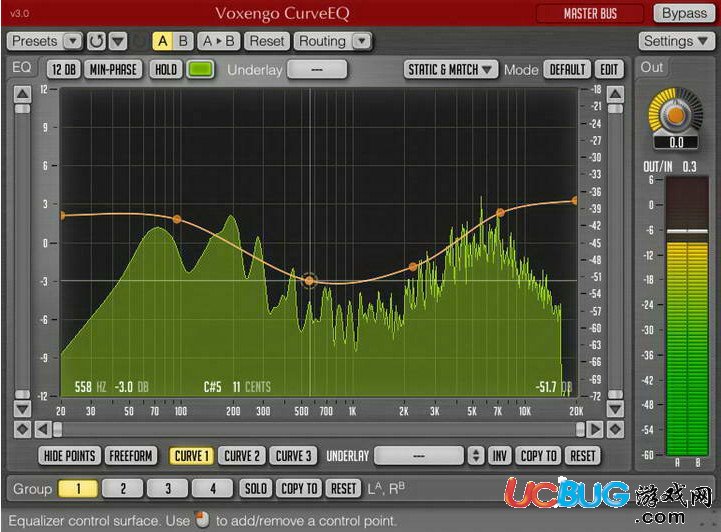Copy A to B state
Viewport: 721px width, 532px height.
[x=219, y=41]
